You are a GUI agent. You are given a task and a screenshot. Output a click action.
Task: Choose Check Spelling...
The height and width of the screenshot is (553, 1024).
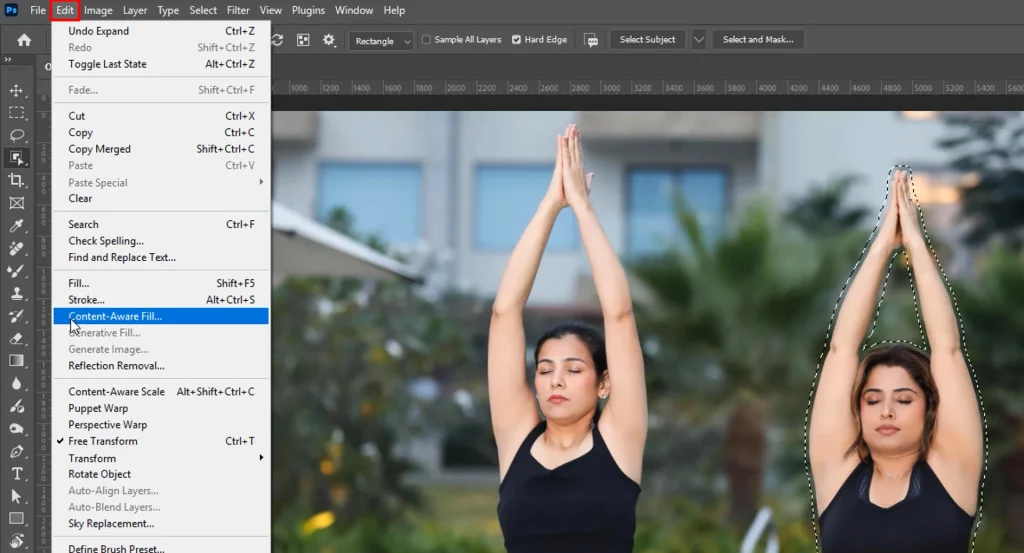pos(161,241)
